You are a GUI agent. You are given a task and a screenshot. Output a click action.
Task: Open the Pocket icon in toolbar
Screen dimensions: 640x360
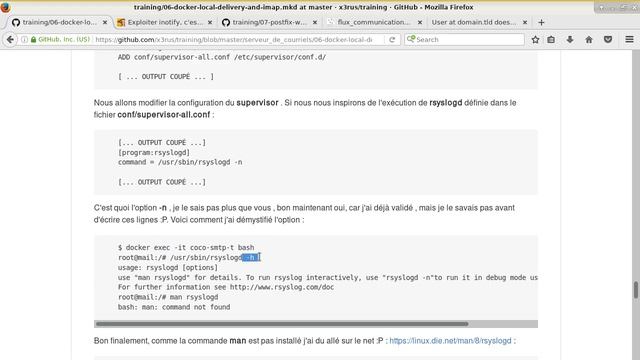pyautogui.click(x=608, y=40)
